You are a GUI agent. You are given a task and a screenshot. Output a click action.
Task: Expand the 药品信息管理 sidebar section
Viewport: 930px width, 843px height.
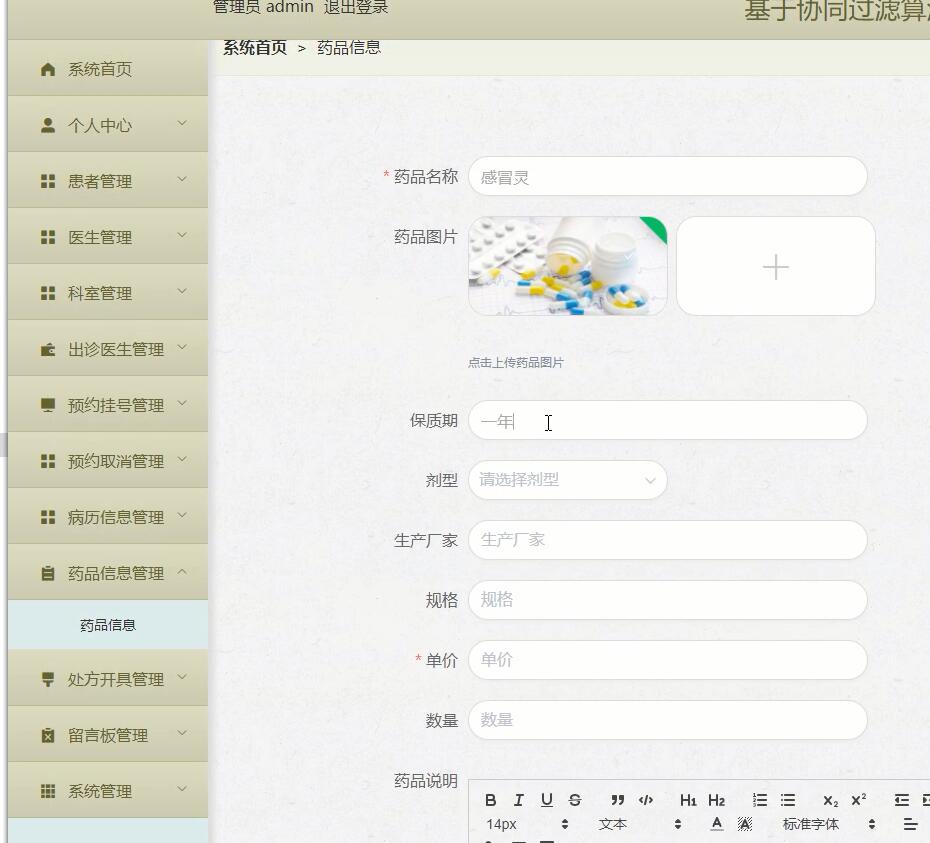[x=107, y=573]
